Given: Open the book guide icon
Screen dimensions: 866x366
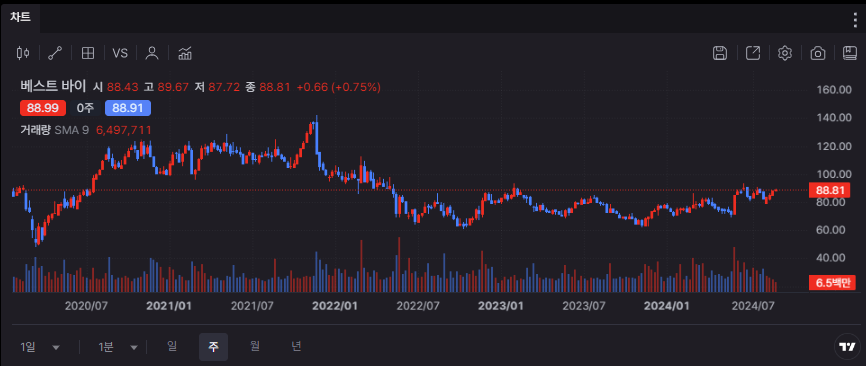Looking at the screenshot, I should click(x=849, y=53).
